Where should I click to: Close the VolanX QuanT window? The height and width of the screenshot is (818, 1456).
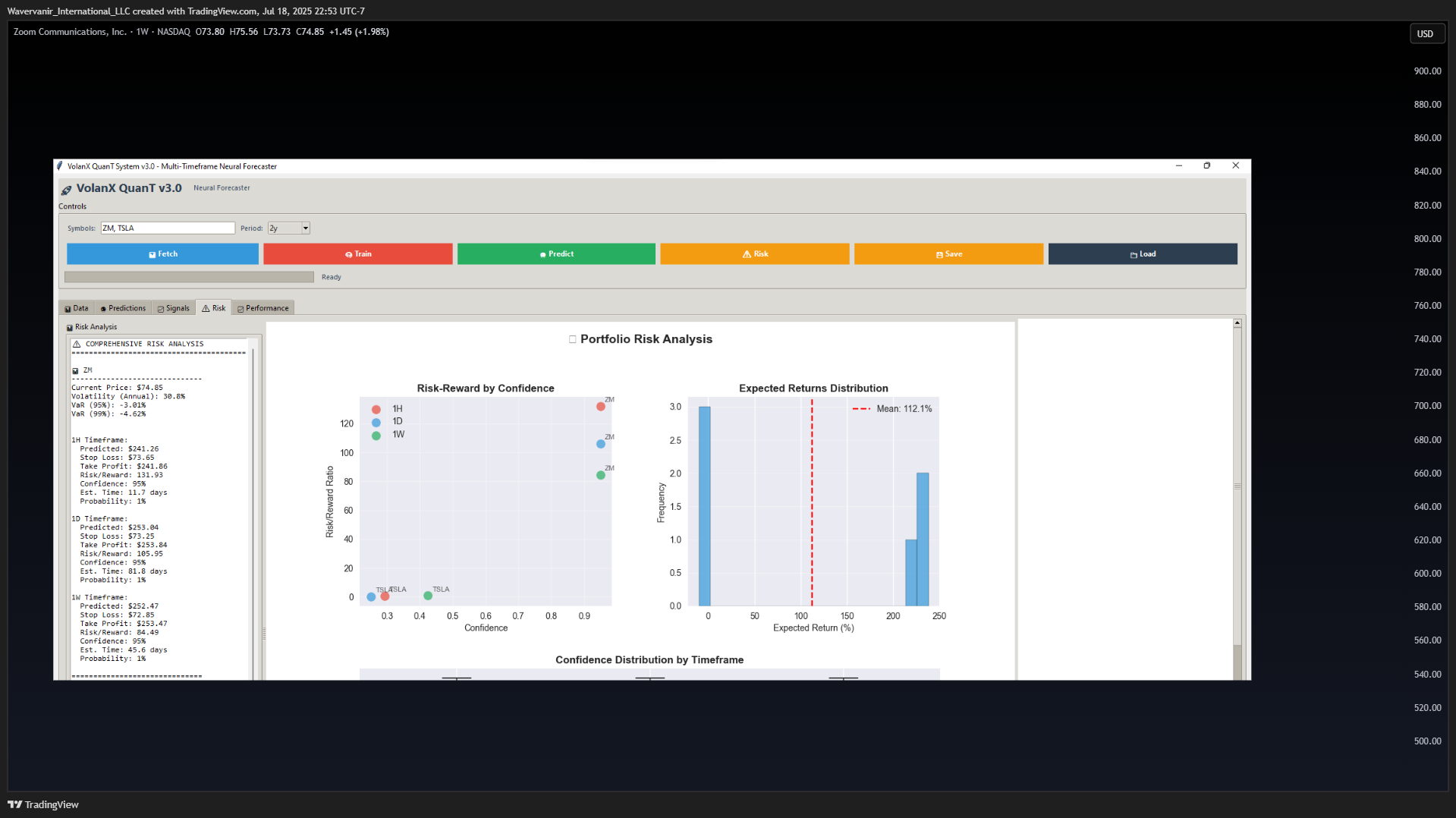pos(1236,165)
